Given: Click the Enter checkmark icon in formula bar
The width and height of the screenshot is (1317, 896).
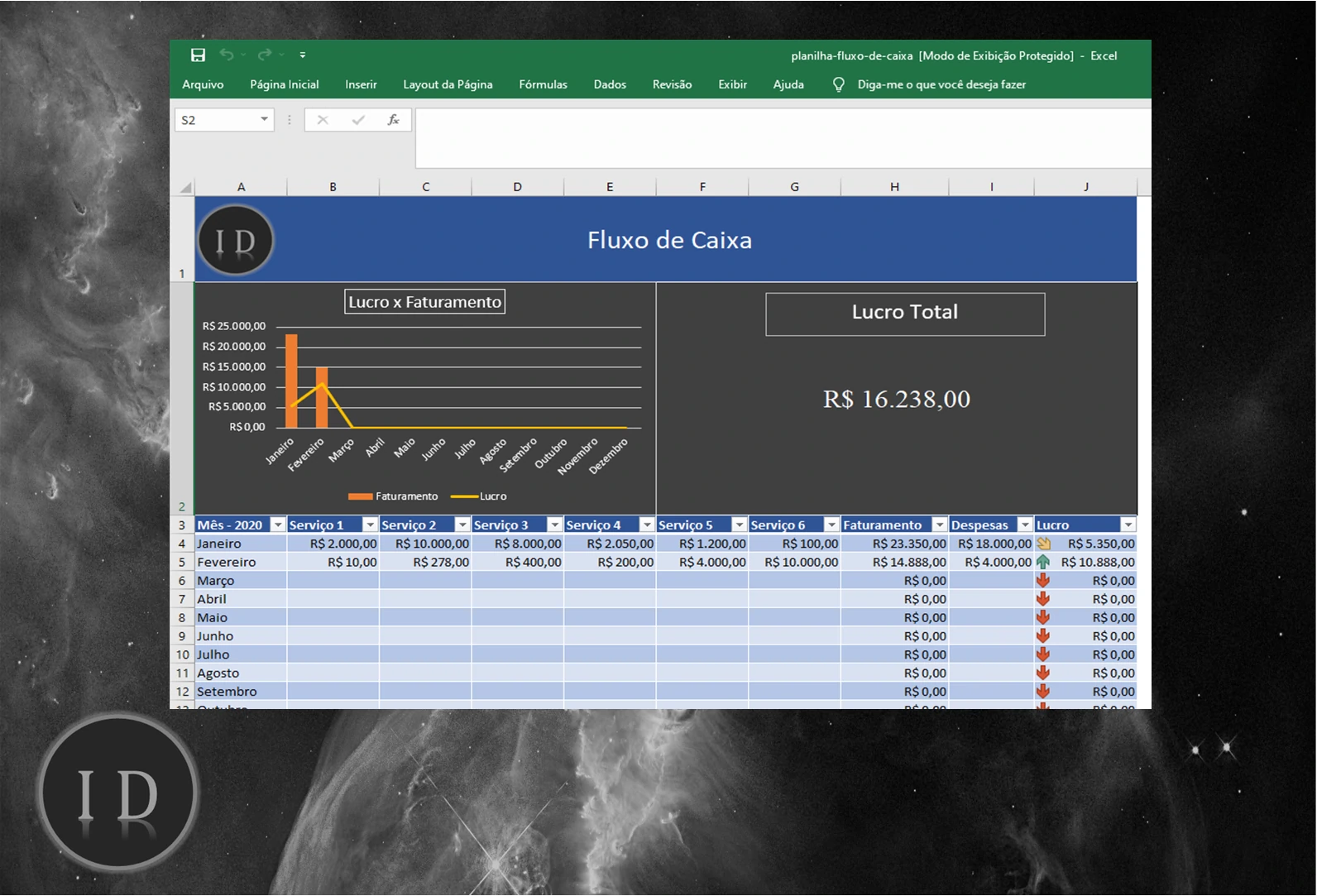Looking at the screenshot, I should 358,120.
